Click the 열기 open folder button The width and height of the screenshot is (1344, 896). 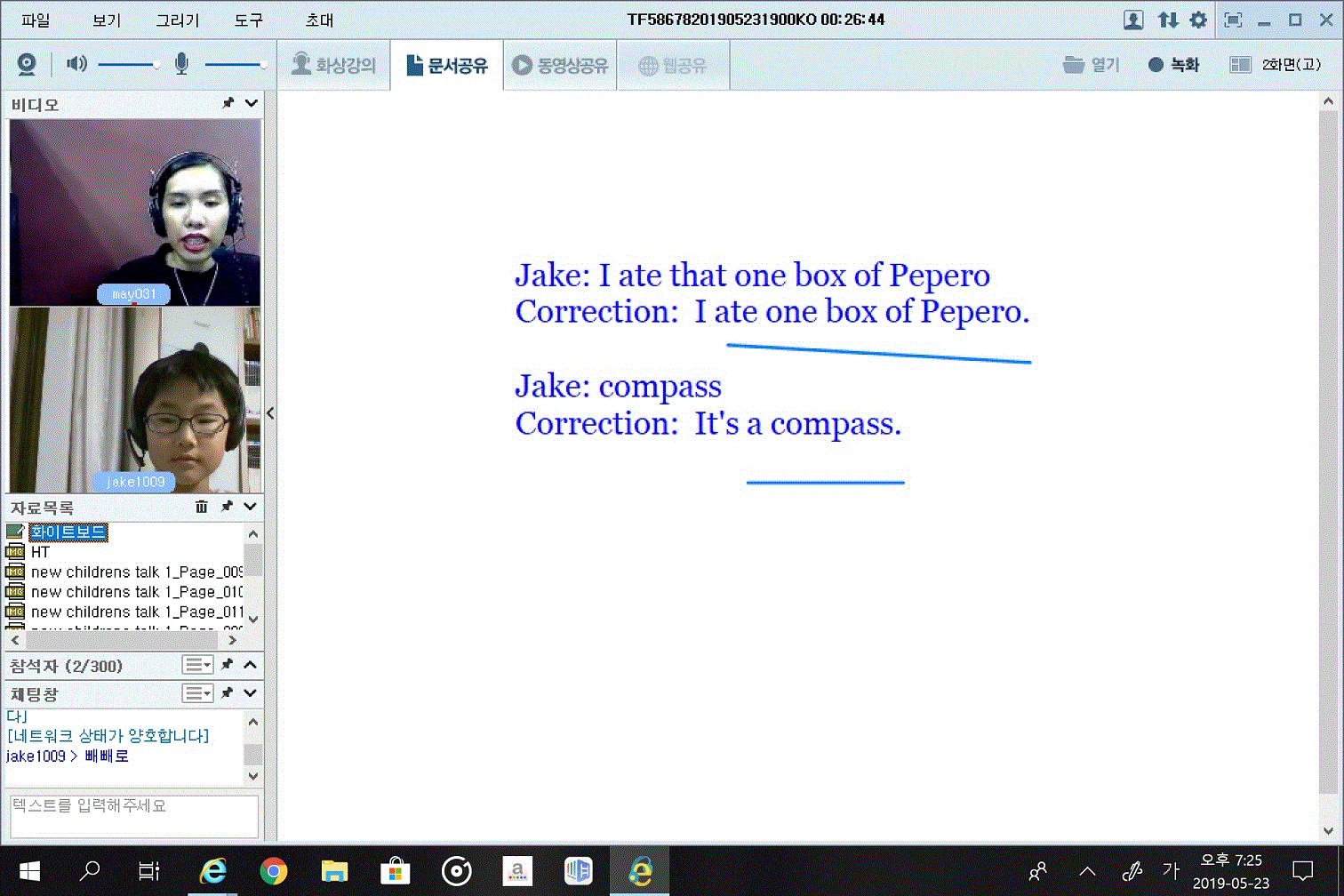click(1092, 65)
